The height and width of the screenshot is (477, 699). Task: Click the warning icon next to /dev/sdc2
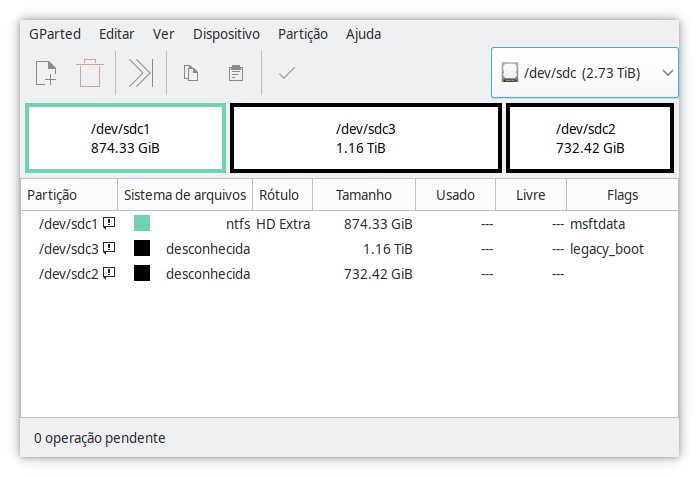click(109, 273)
